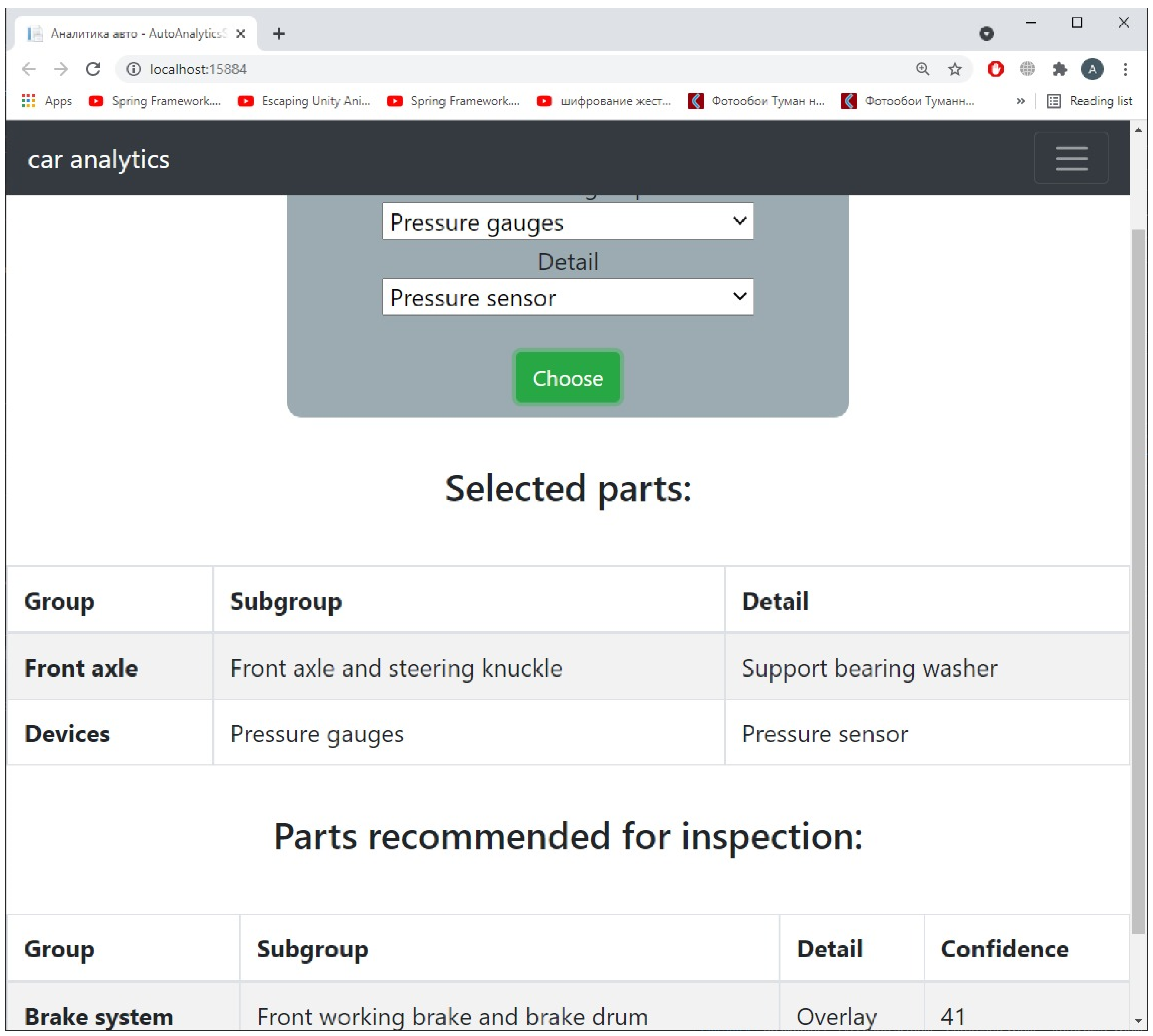Screen dimensions: 1153x1036
Task: Open new tab with plus button
Action: (x=278, y=34)
